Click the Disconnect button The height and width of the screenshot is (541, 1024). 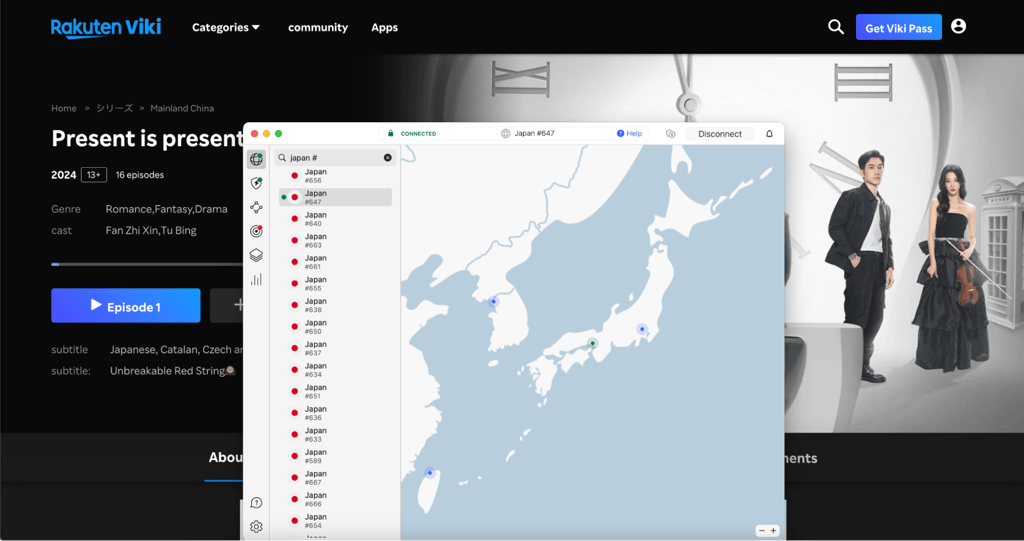click(x=720, y=133)
